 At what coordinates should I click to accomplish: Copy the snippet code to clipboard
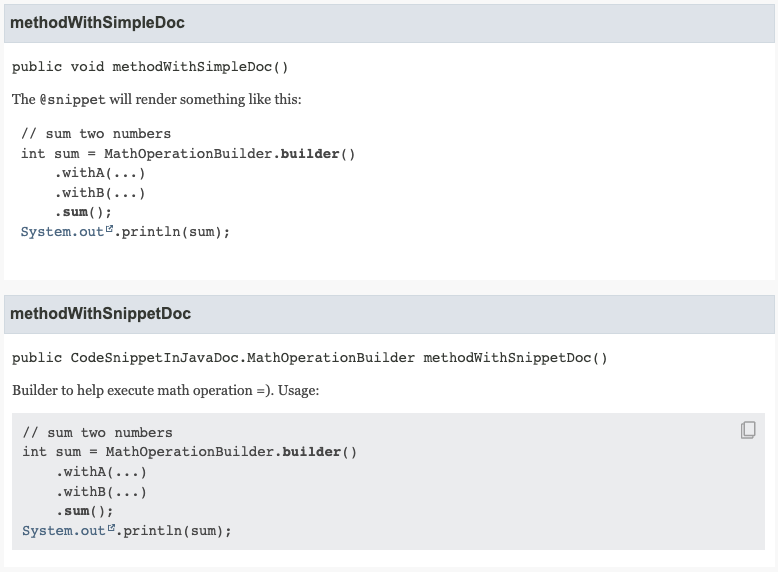click(x=748, y=430)
